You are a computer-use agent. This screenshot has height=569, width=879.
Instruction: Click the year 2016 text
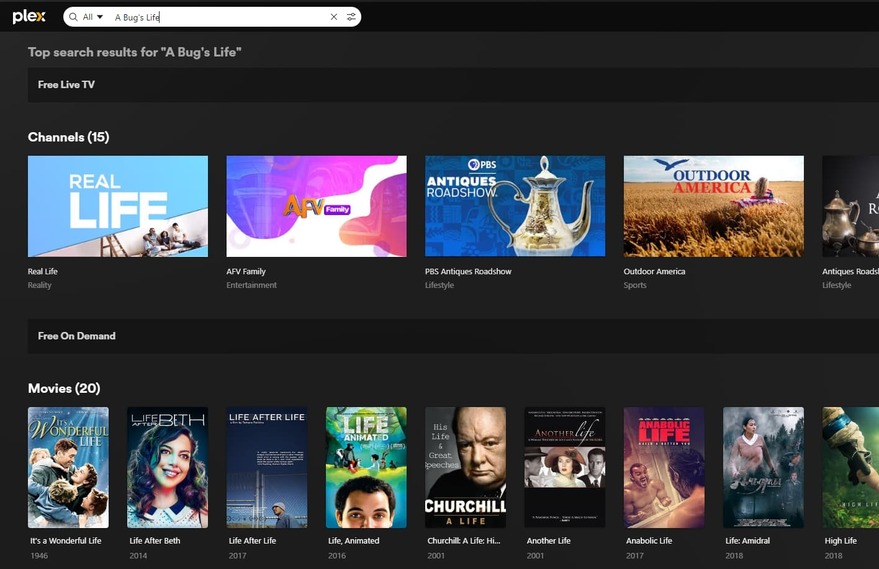pyautogui.click(x=337, y=556)
